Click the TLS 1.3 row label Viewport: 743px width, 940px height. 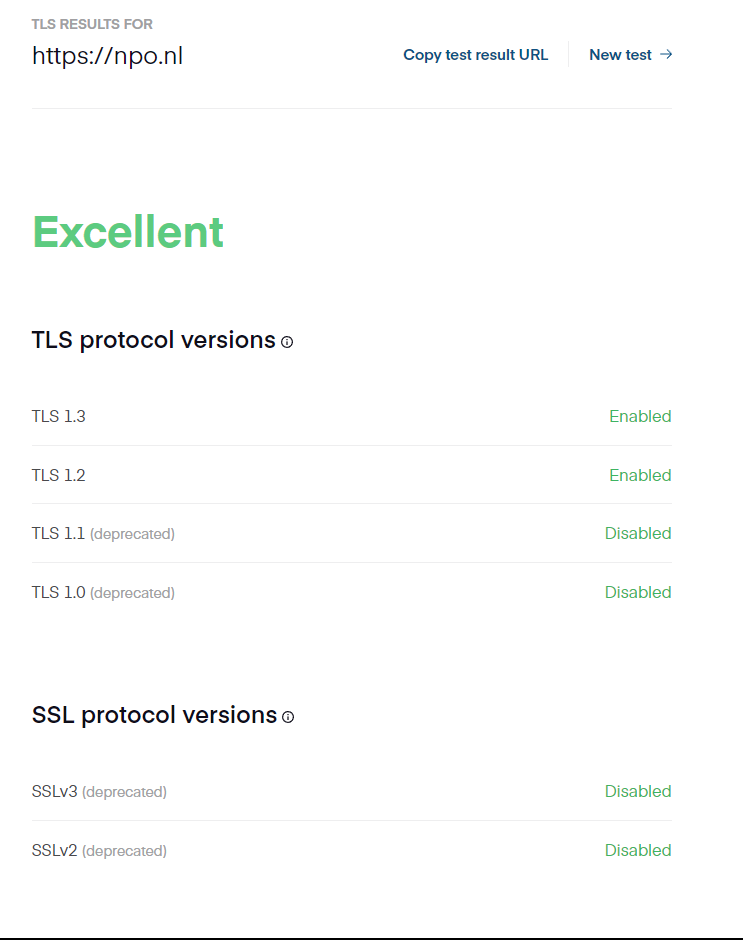click(x=58, y=416)
